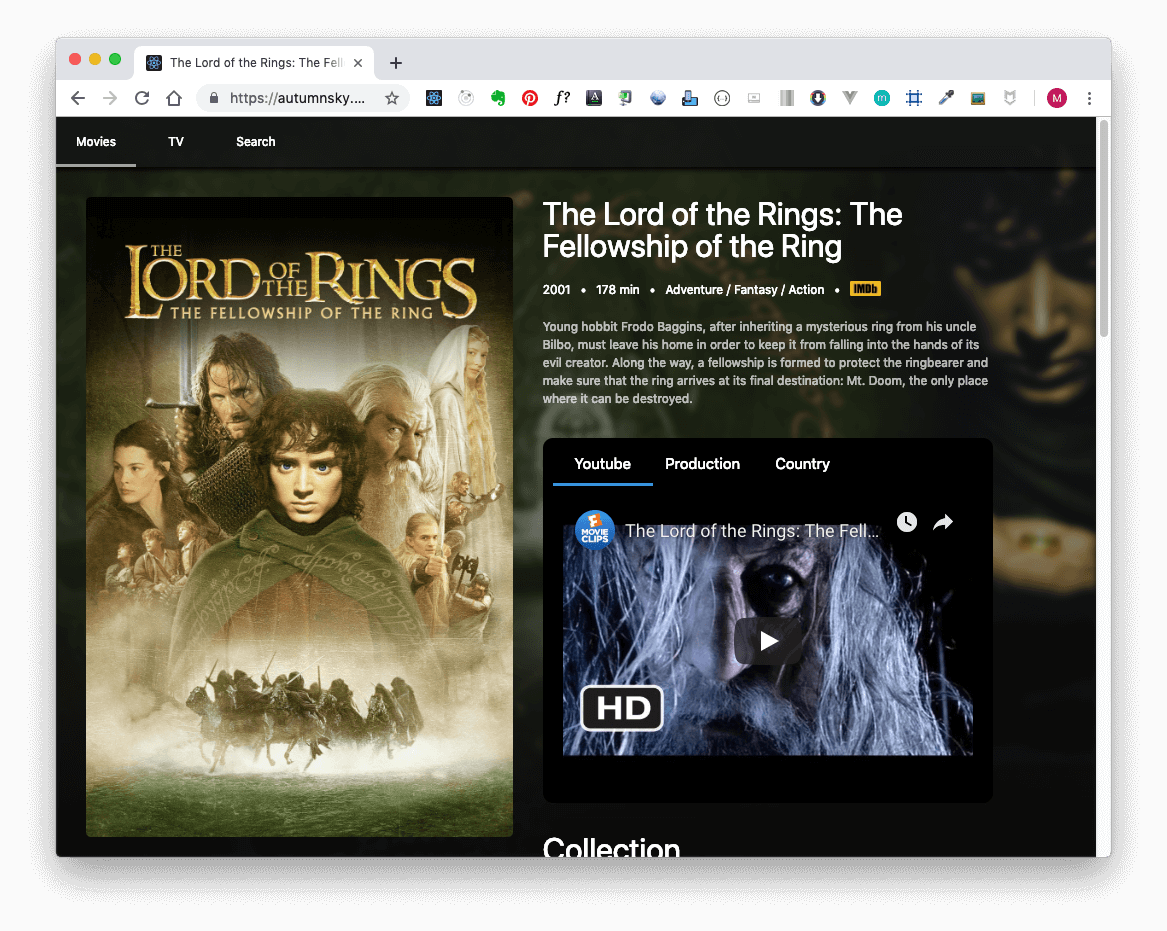Open the Country tab
The height and width of the screenshot is (931, 1167).
point(802,464)
